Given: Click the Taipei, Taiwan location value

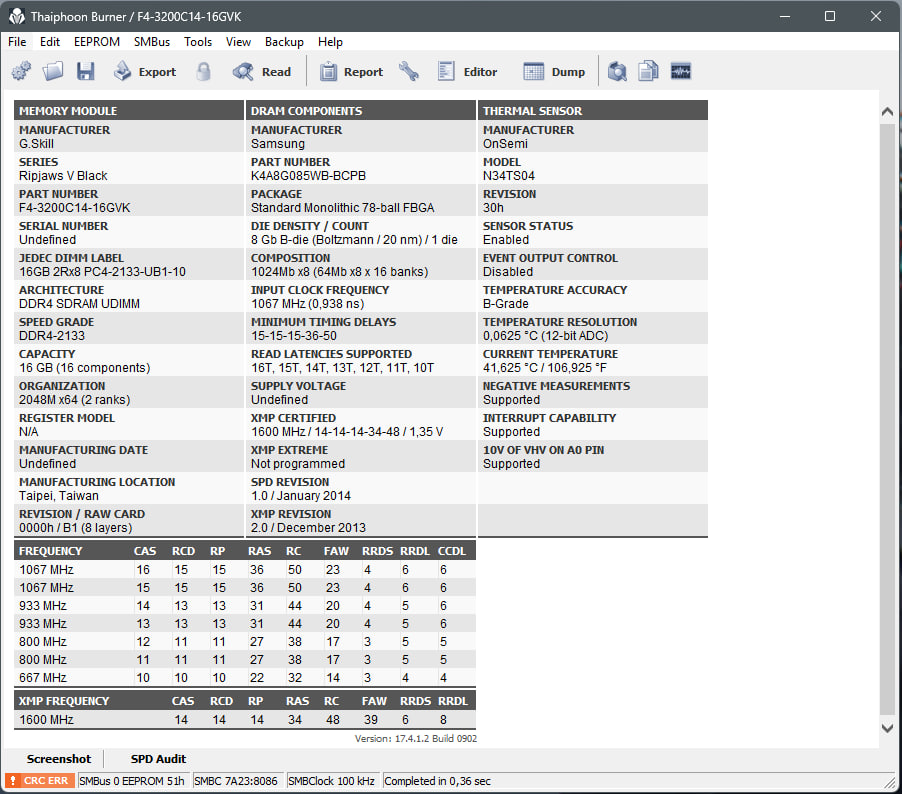Looking at the screenshot, I should 59,495.
